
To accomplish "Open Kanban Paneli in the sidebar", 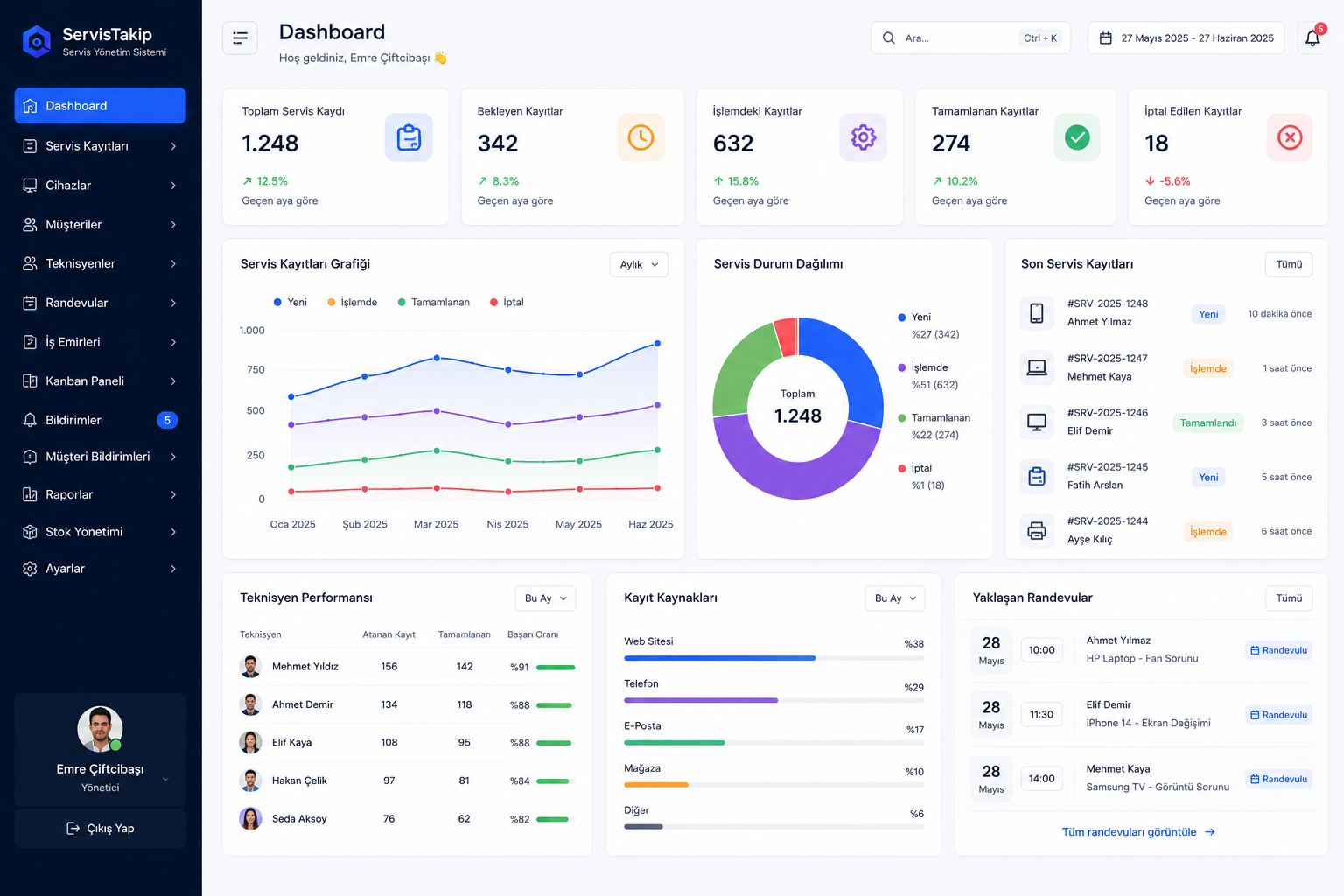I will 100,381.
